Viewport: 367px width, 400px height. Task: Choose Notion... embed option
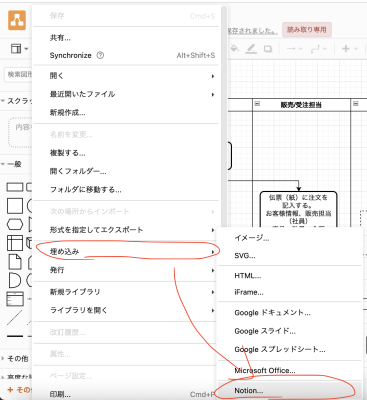click(289, 390)
